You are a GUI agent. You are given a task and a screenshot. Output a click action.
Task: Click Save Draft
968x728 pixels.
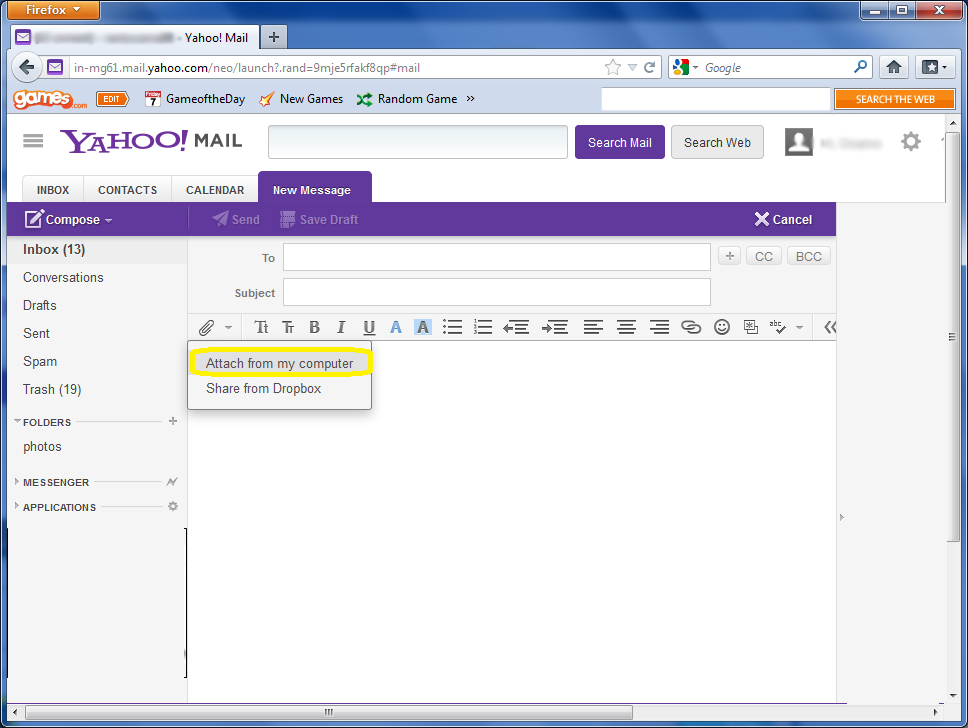(319, 219)
